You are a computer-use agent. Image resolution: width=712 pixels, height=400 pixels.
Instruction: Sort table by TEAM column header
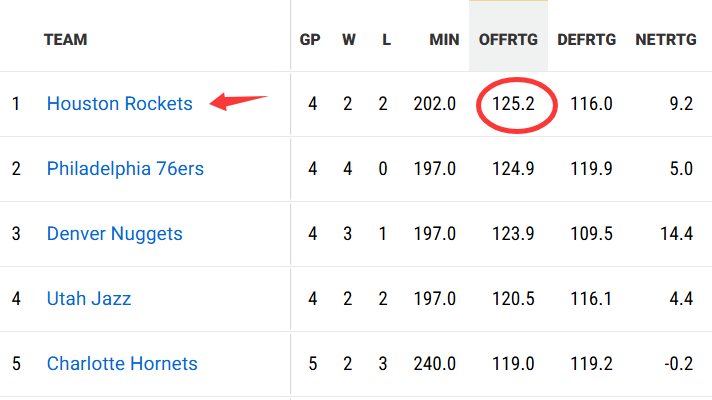click(66, 40)
